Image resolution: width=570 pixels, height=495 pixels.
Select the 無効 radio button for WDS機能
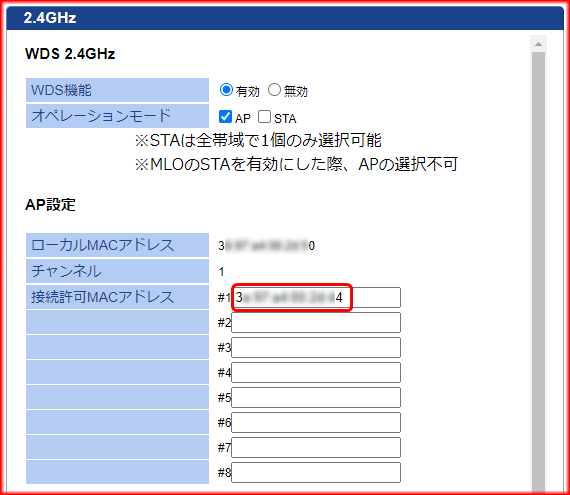point(274,89)
